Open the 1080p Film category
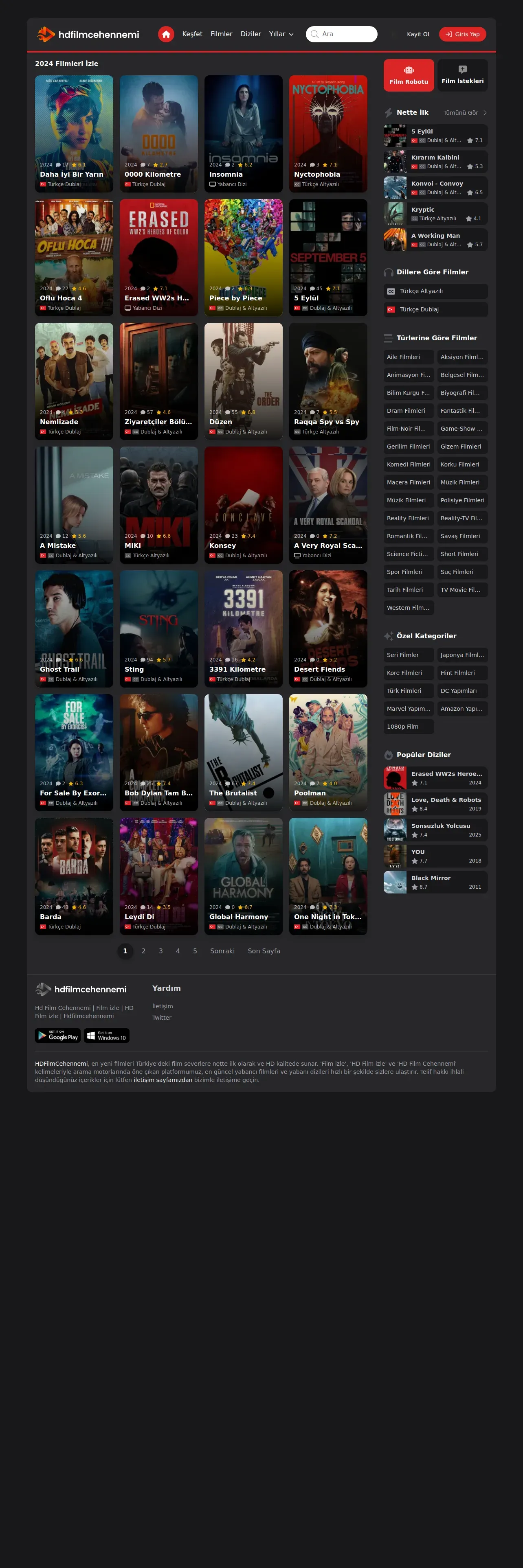523x1568 pixels. point(409,727)
